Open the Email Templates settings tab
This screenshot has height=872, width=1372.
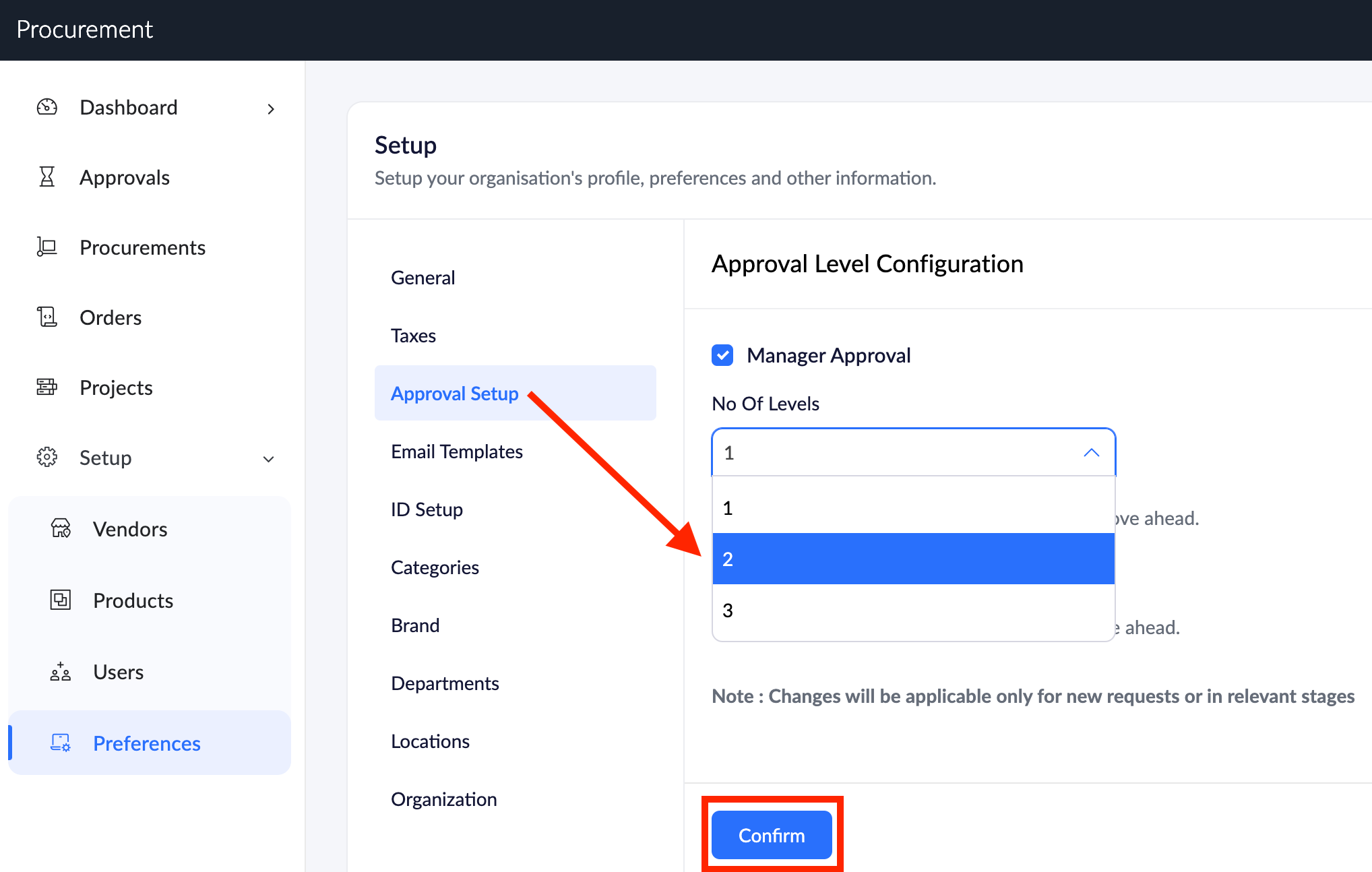coord(457,451)
